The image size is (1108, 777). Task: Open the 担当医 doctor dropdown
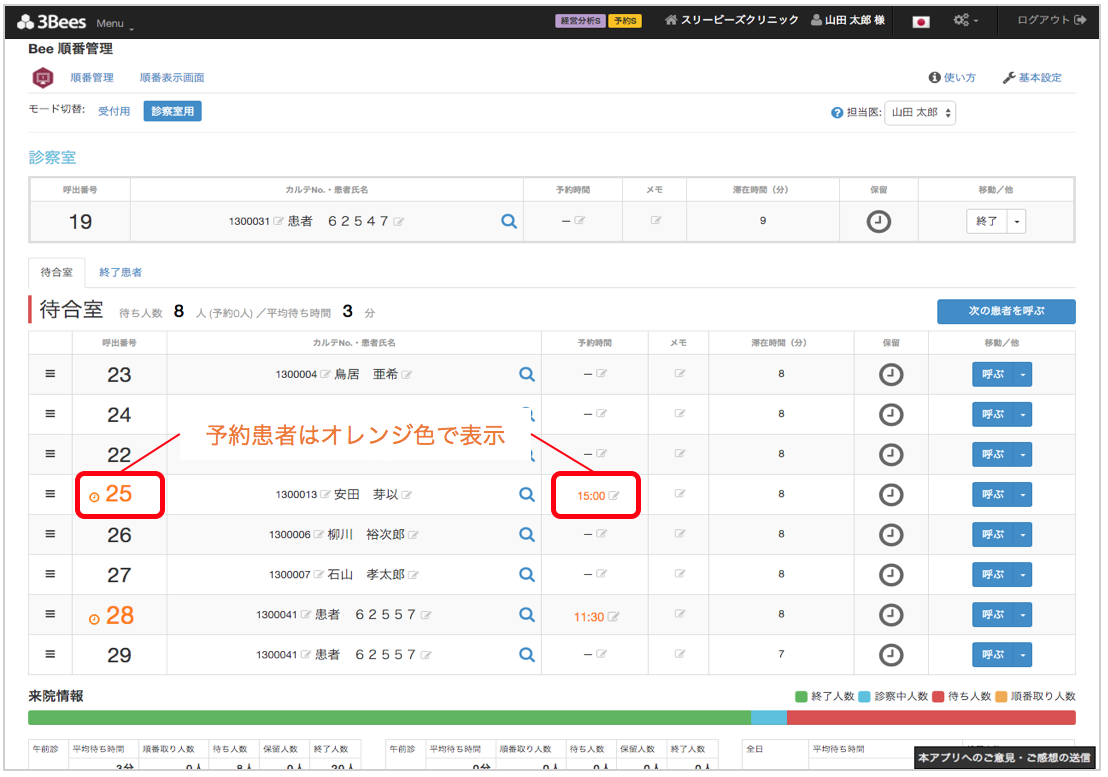(x=920, y=112)
